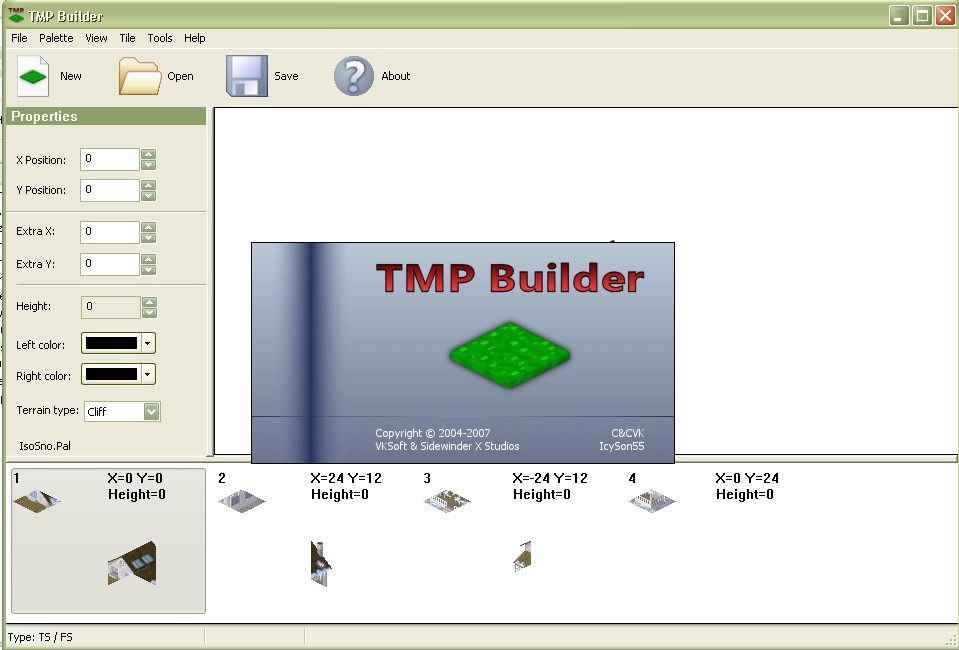The image size is (959, 650).
Task: Save using the floppy disk icon
Action: coord(246,76)
